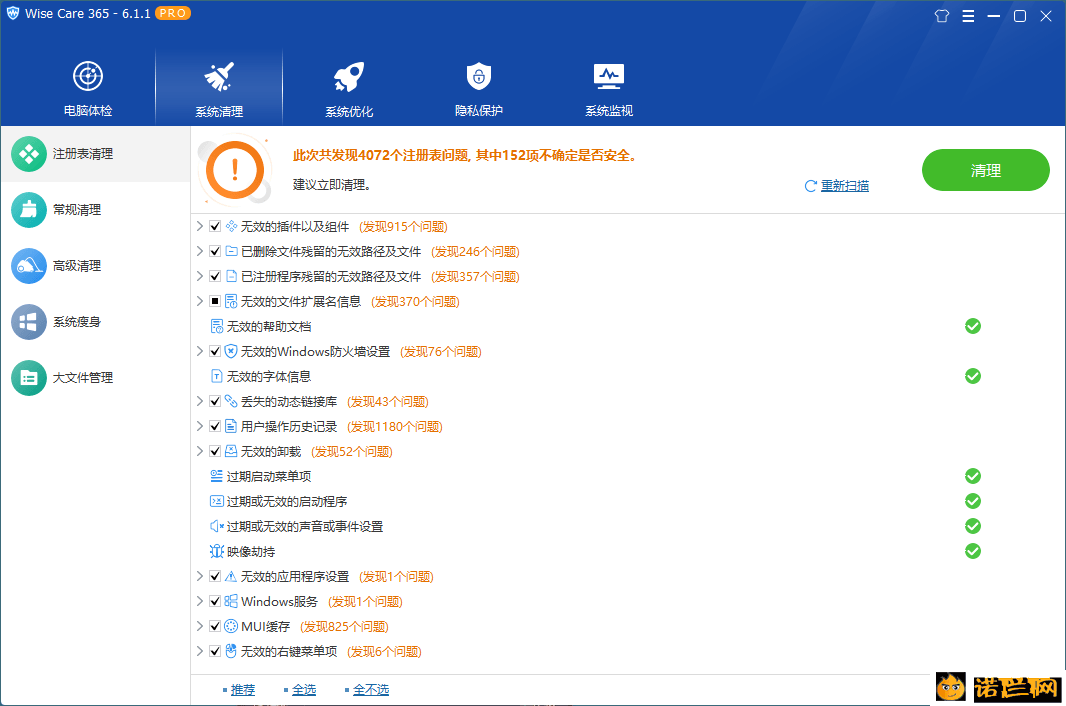Select the 过期或无效的启动程序 row text
This screenshot has width=1066, height=706.
[287, 501]
